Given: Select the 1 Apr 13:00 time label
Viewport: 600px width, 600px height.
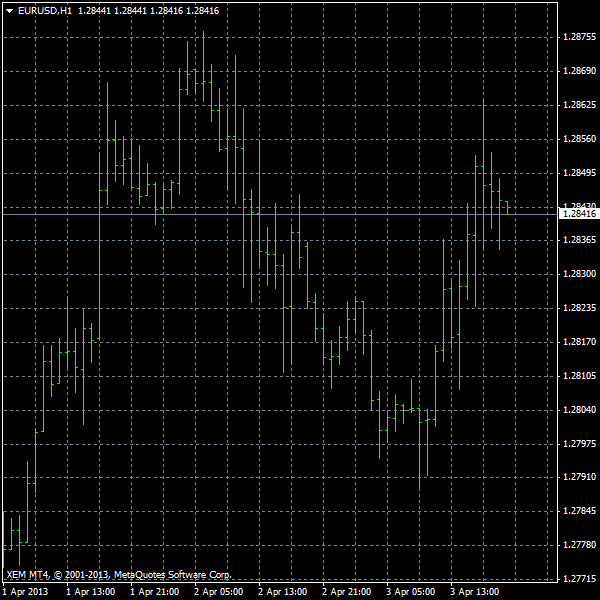Looking at the screenshot, I should pos(90,592).
